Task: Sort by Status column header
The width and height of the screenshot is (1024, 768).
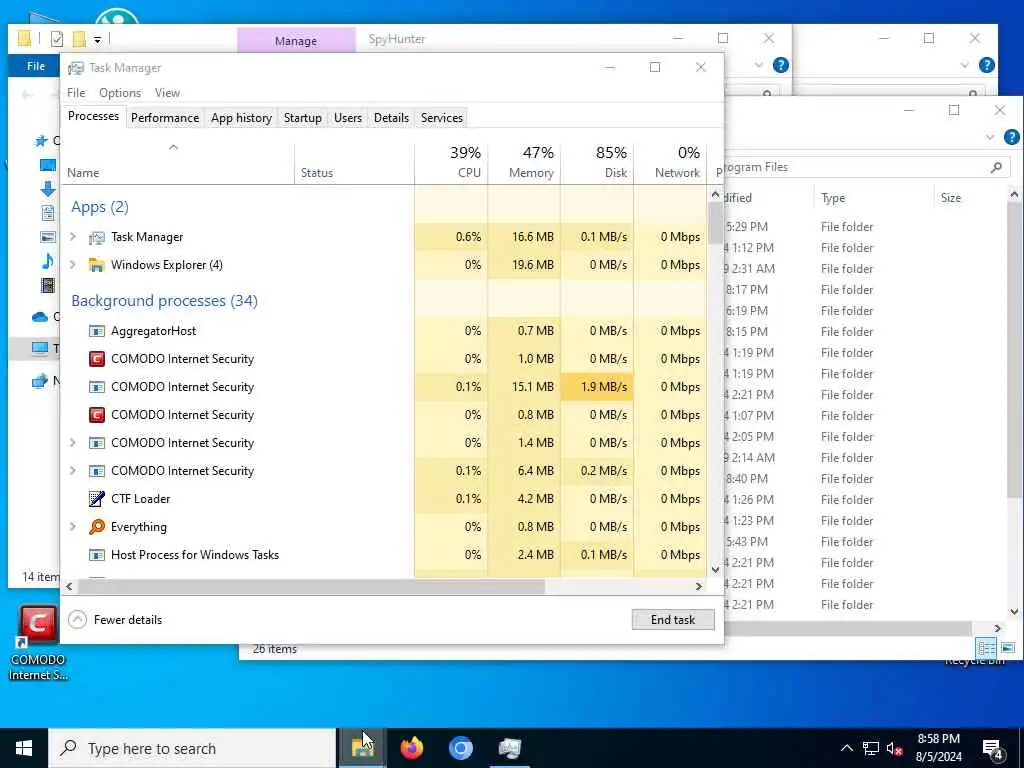Action: [x=355, y=163]
